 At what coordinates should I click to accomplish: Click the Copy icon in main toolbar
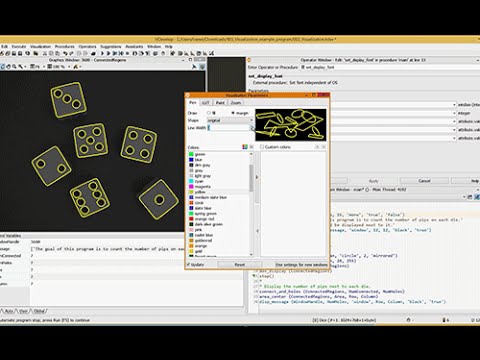pyautogui.click(x=51, y=53)
